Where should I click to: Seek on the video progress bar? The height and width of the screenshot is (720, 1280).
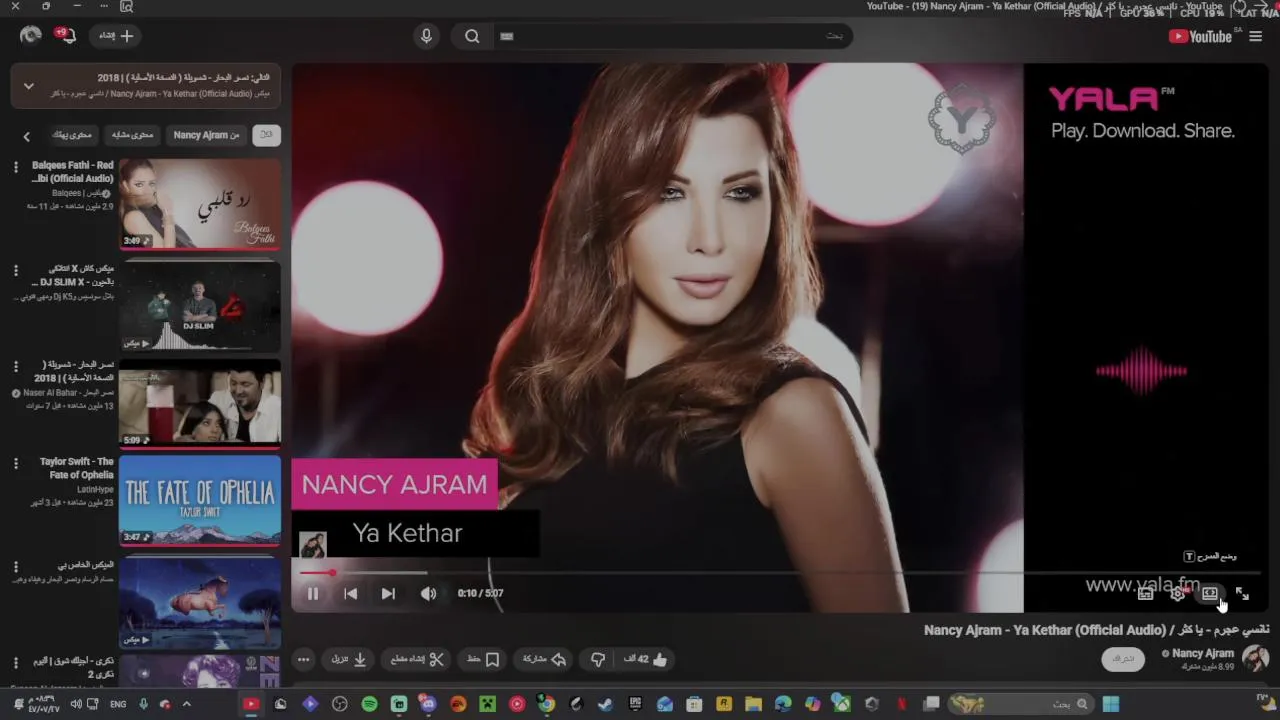pyautogui.click(x=780, y=573)
